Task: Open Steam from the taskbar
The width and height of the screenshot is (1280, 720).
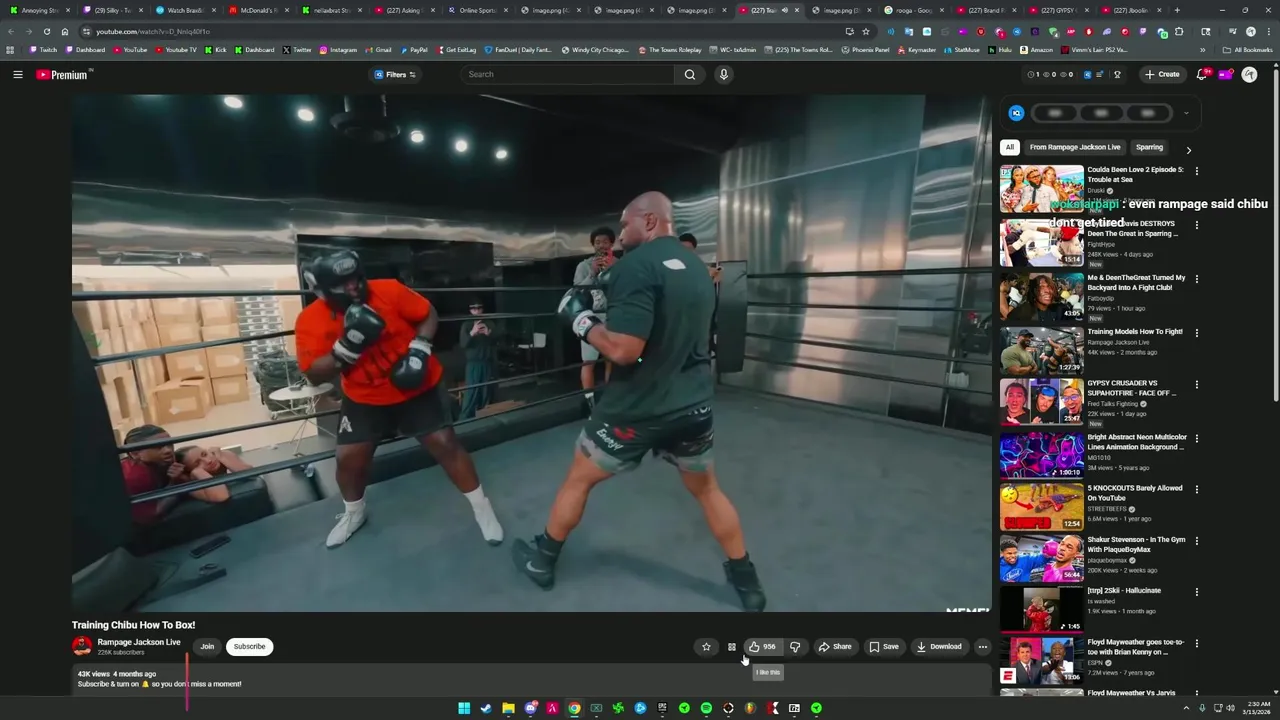Action: 486,708
